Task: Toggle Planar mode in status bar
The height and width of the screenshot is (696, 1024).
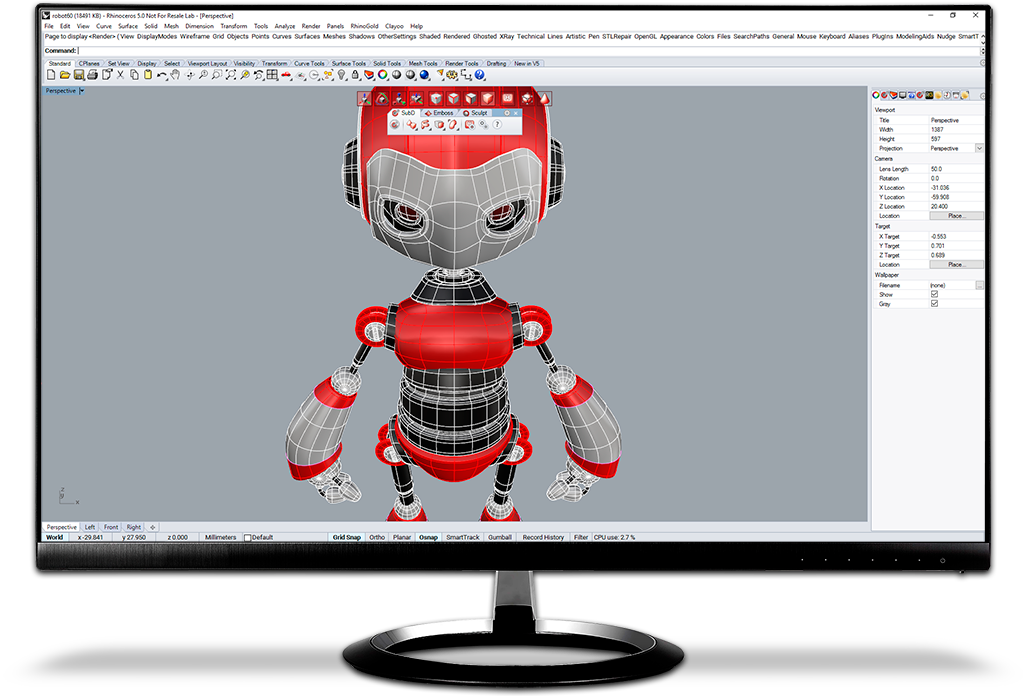Action: tap(402, 537)
